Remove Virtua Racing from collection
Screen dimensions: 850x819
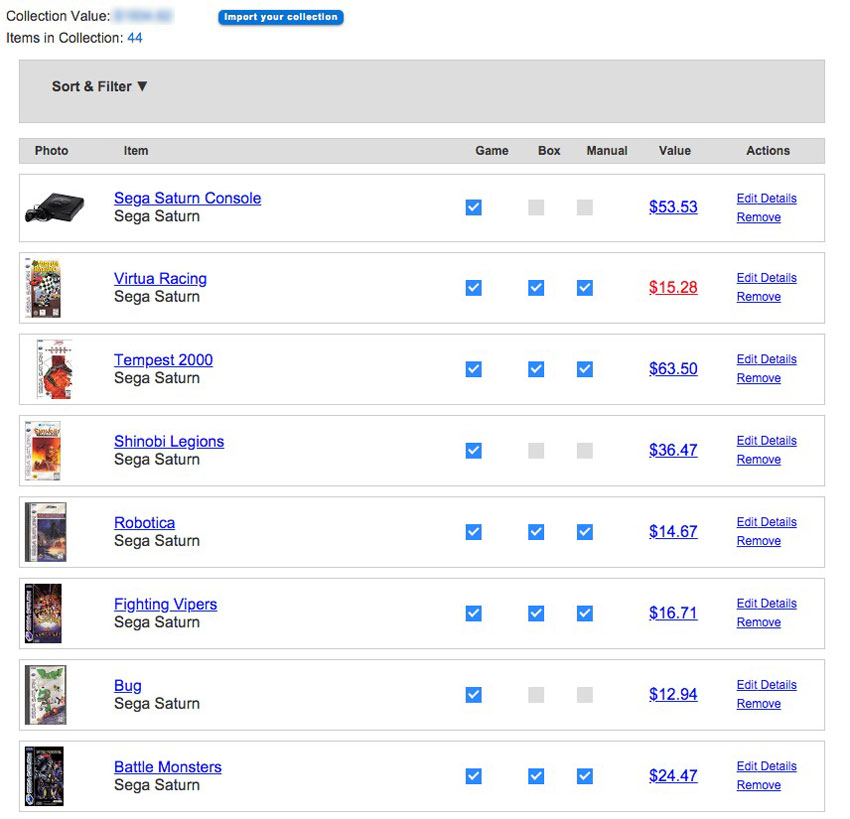pos(758,297)
